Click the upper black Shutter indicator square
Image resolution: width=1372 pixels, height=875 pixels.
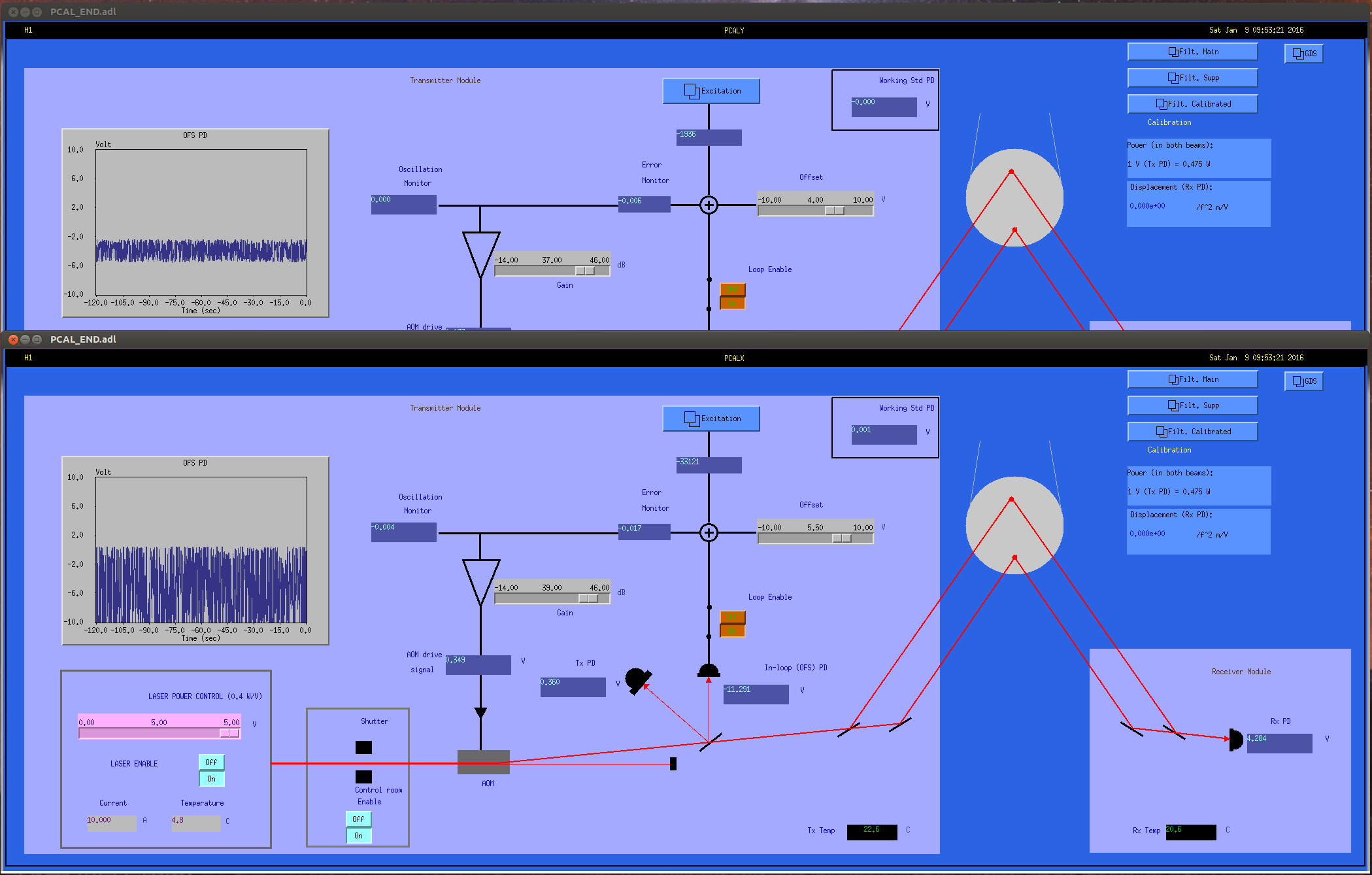(363, 747)
